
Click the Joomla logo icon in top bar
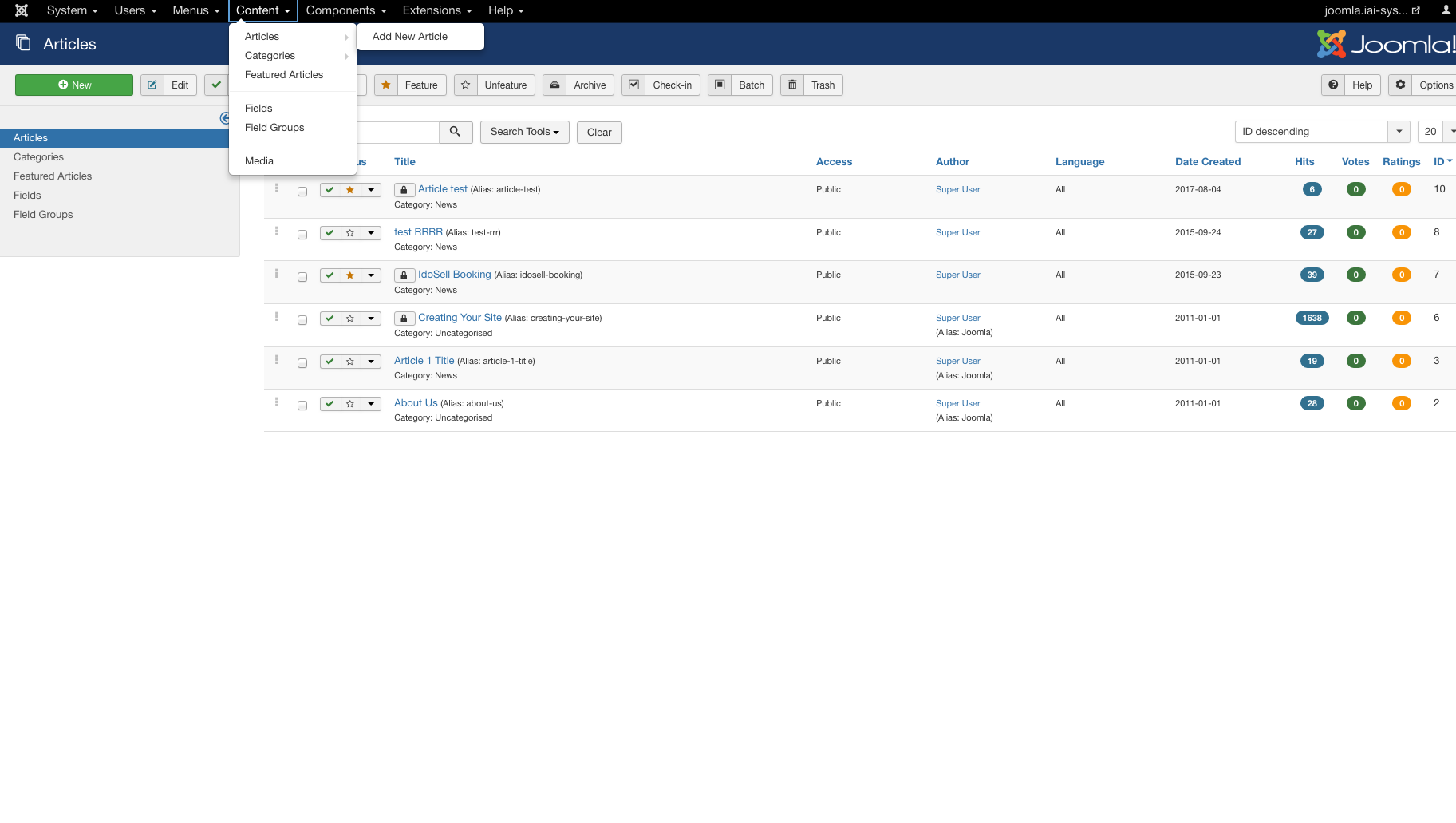(x=22, y=10)
